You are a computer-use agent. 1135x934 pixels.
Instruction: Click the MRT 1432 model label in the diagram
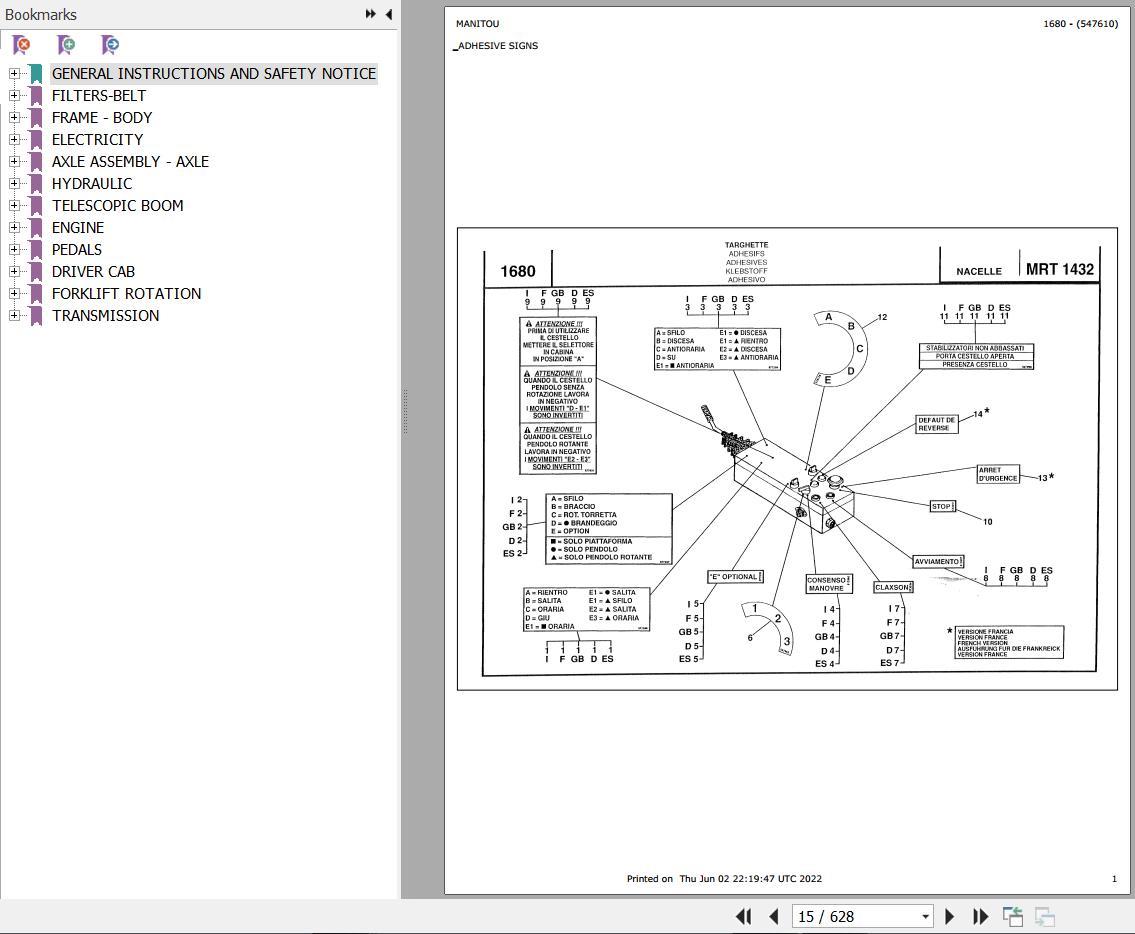point(1059,269)
